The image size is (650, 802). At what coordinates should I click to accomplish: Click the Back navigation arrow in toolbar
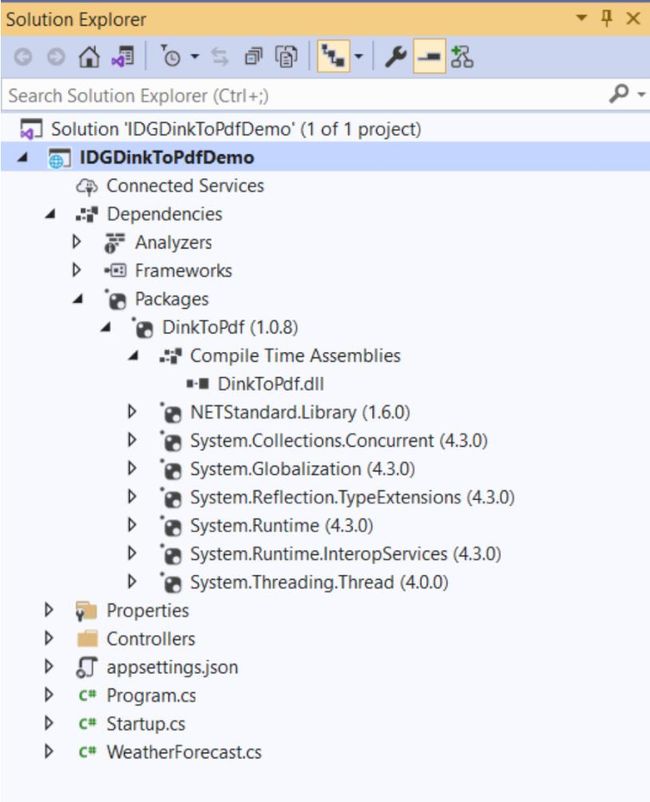tap(23, 57)
